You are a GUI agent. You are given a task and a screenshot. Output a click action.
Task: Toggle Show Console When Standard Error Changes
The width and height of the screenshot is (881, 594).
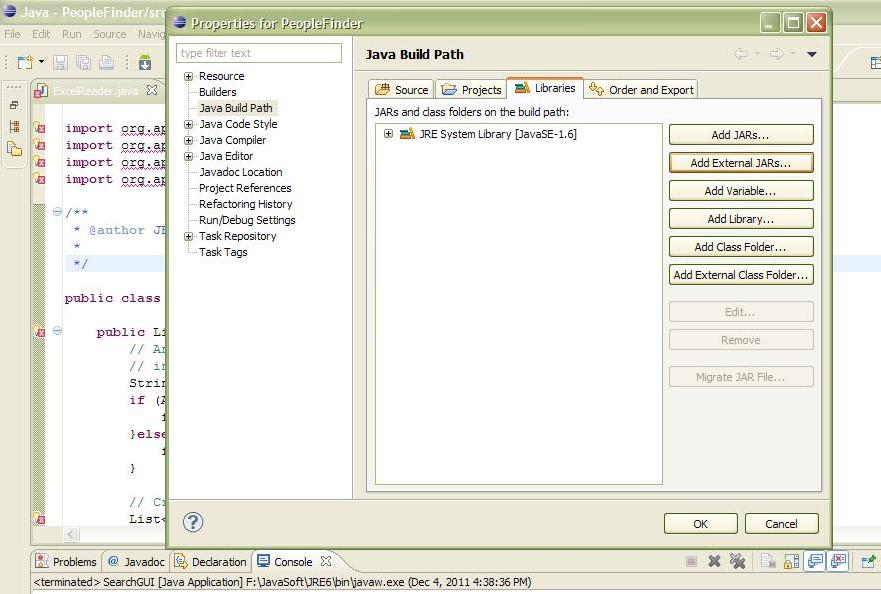click(838, 561)
